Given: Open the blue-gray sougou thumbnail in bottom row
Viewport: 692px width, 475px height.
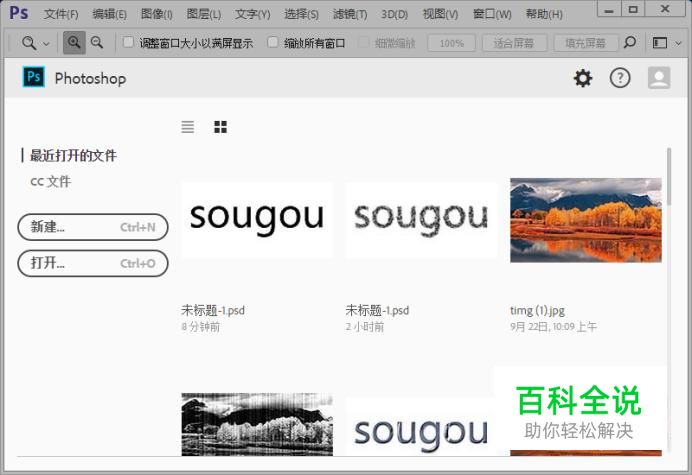Looking at the screenshot, I should point(419,427).
